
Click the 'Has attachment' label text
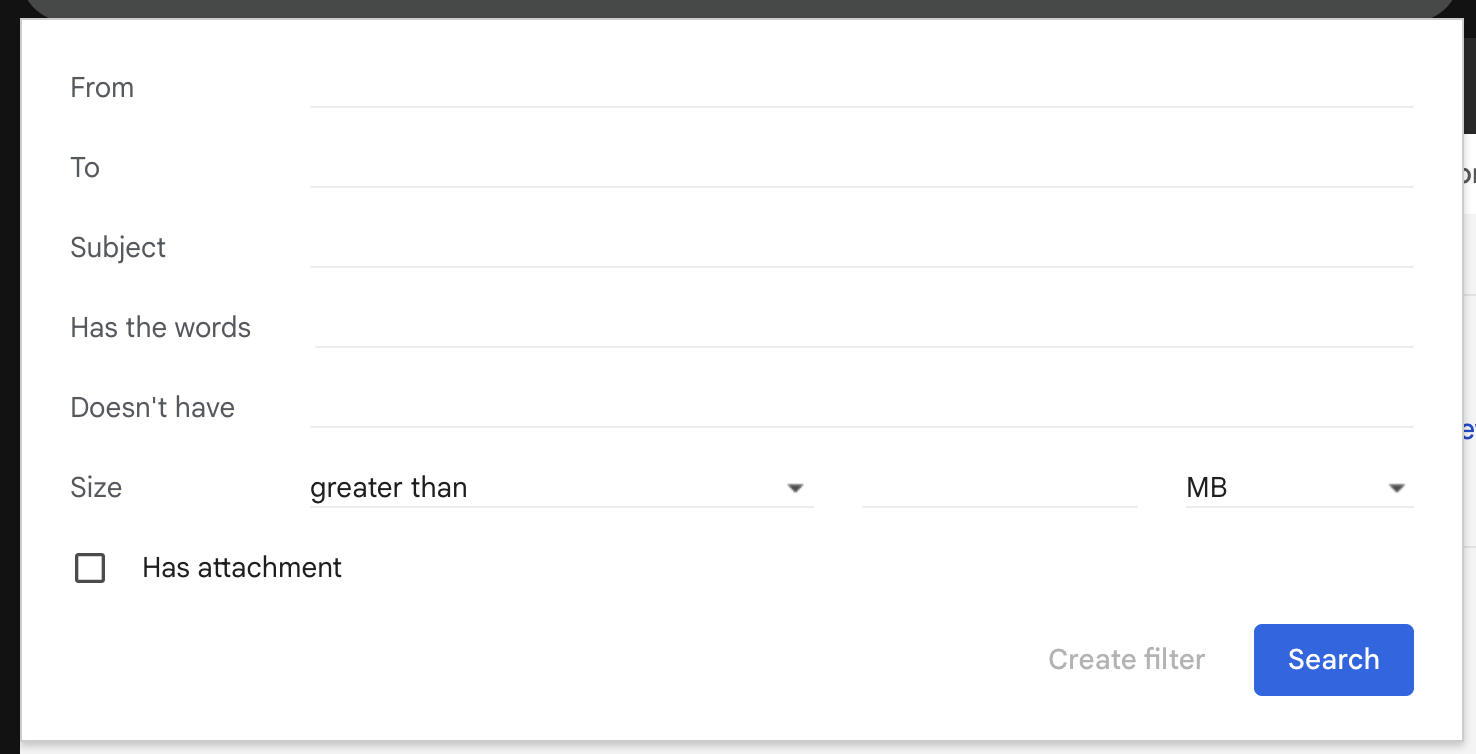tap(242, 568)
